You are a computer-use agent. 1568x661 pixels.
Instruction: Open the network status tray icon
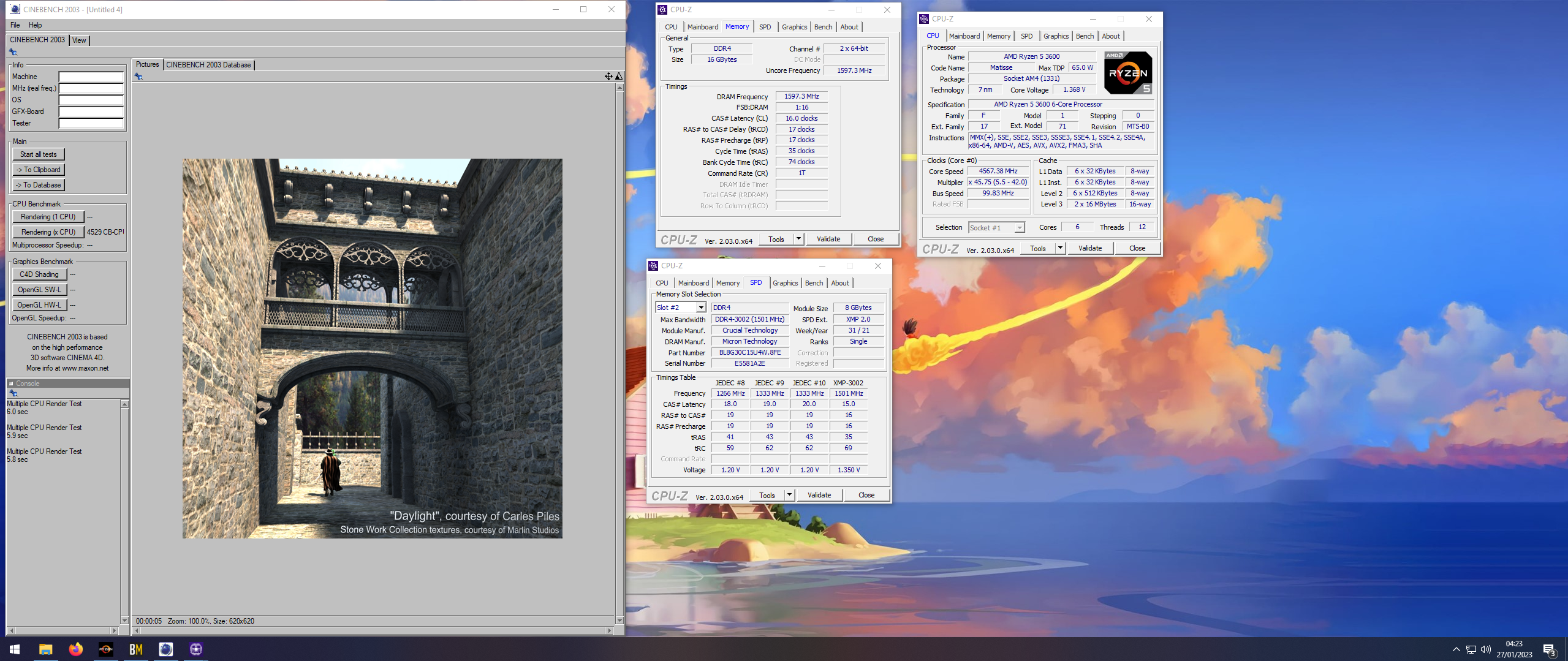1471,649
